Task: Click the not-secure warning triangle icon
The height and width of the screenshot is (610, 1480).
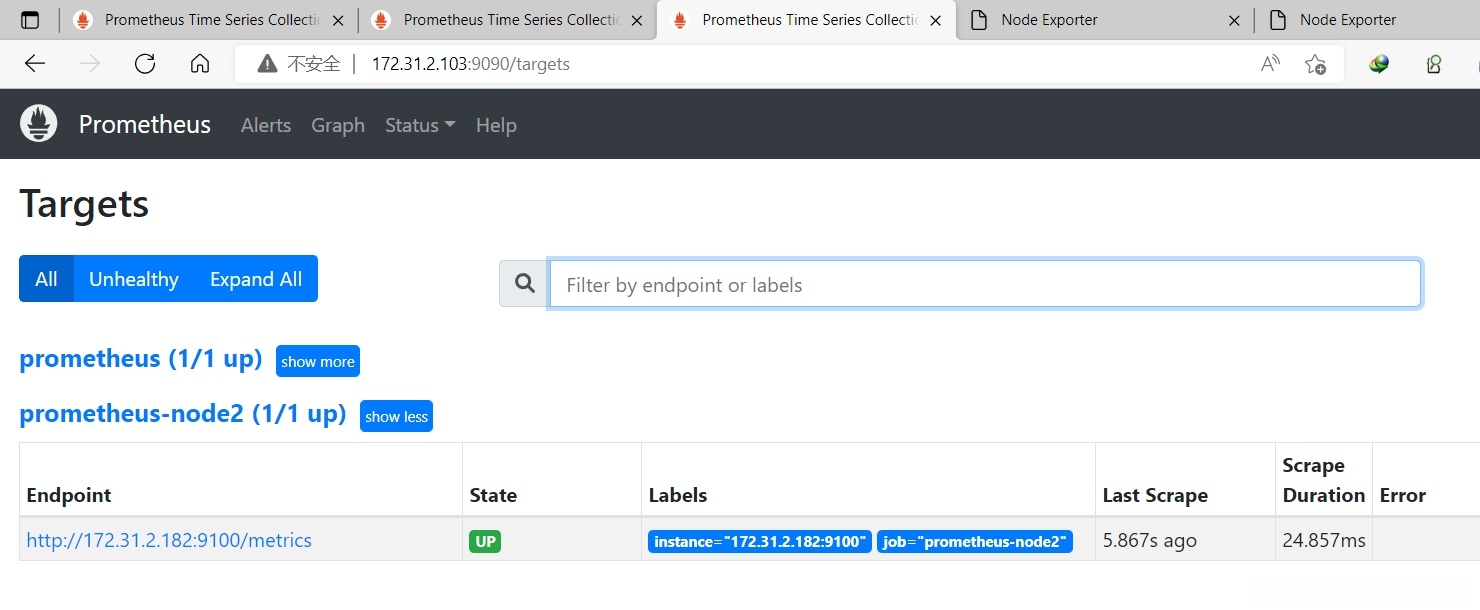Action: tap(267, 64)
